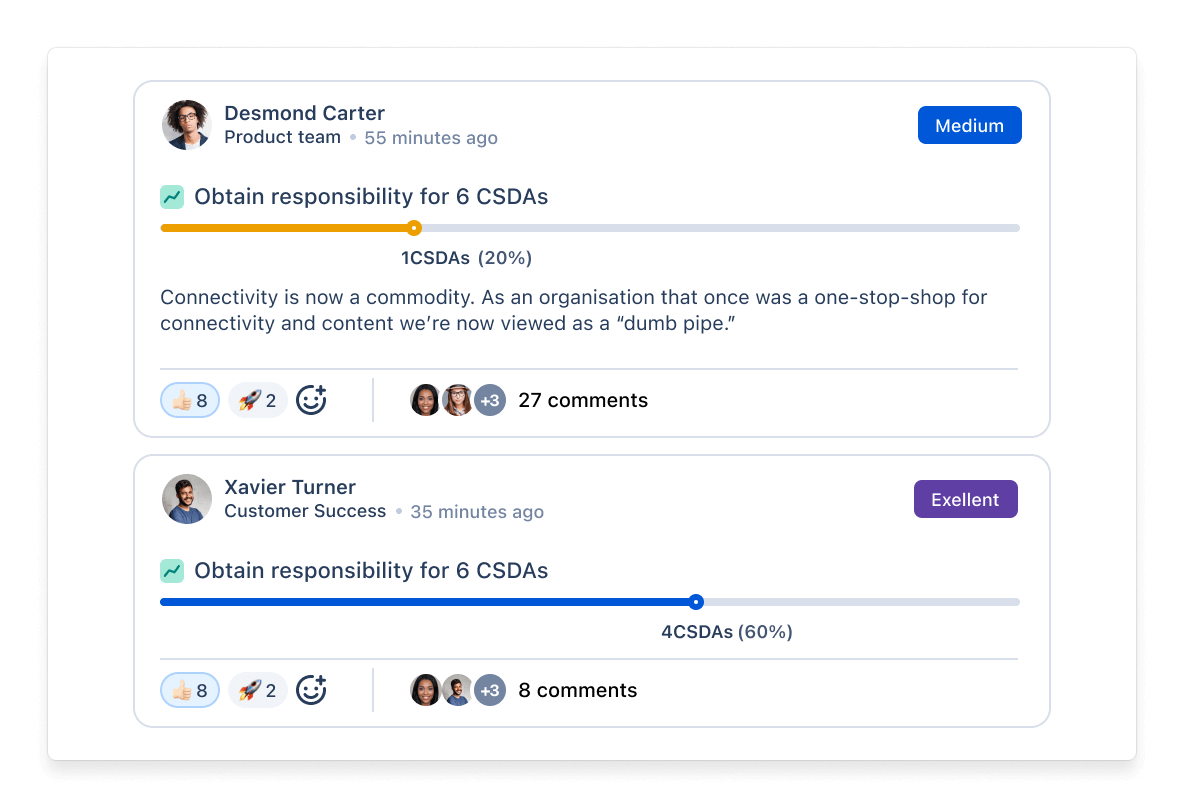Click the Medium status badge

pos(969,126)
